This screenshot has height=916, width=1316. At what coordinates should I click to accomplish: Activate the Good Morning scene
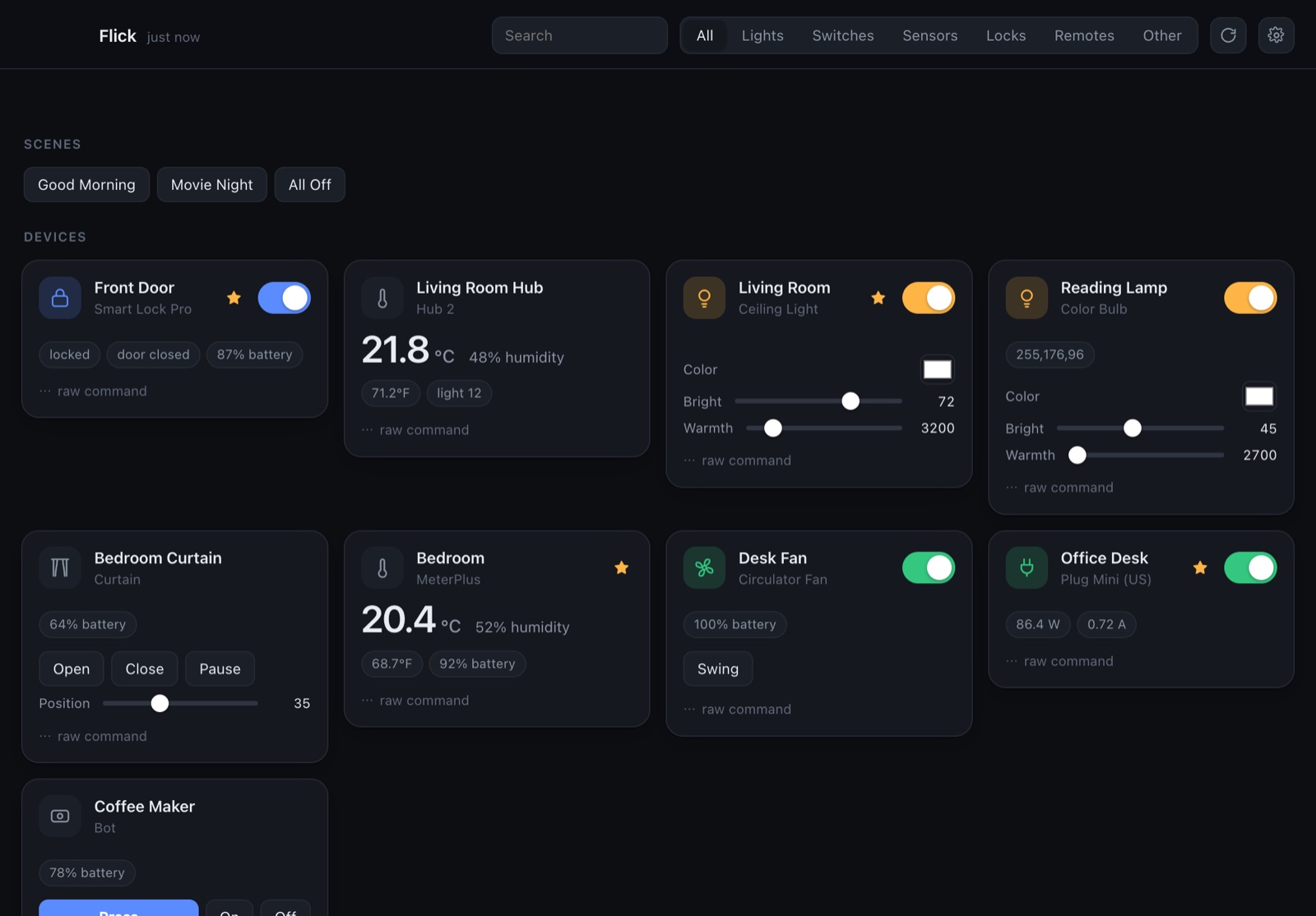[86, 185]
